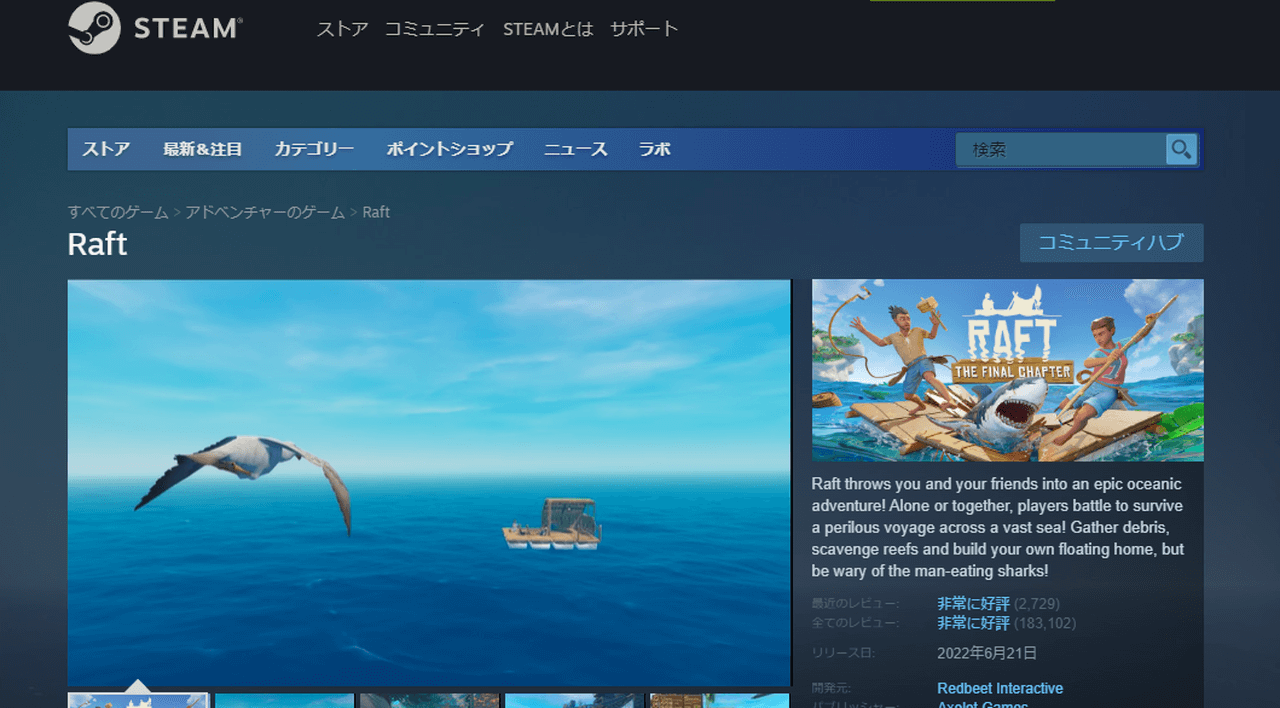Go to the ポイントショップ tab
This screenshot has height=708, width=1280.
[449, 149]
